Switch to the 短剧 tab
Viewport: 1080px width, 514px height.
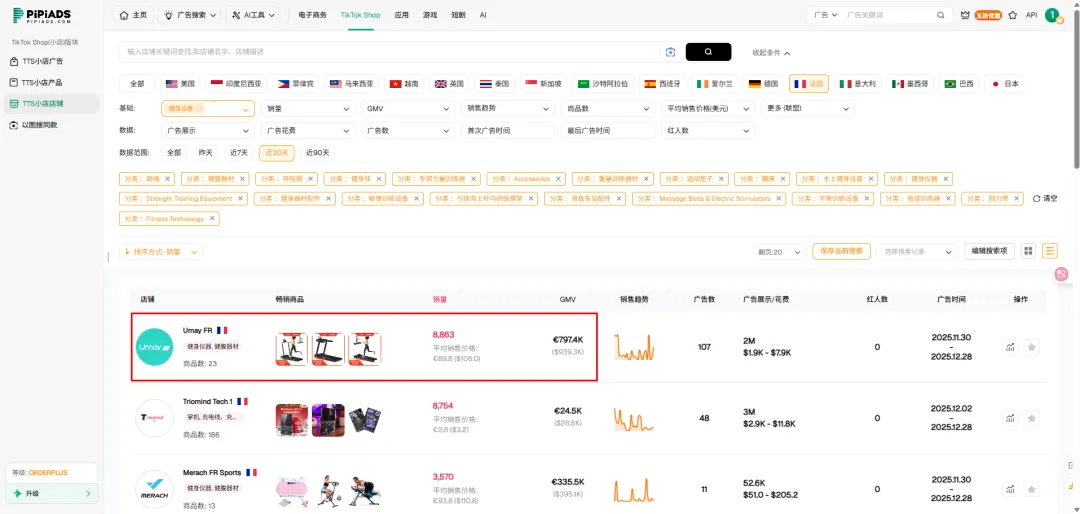click(458, 14)
